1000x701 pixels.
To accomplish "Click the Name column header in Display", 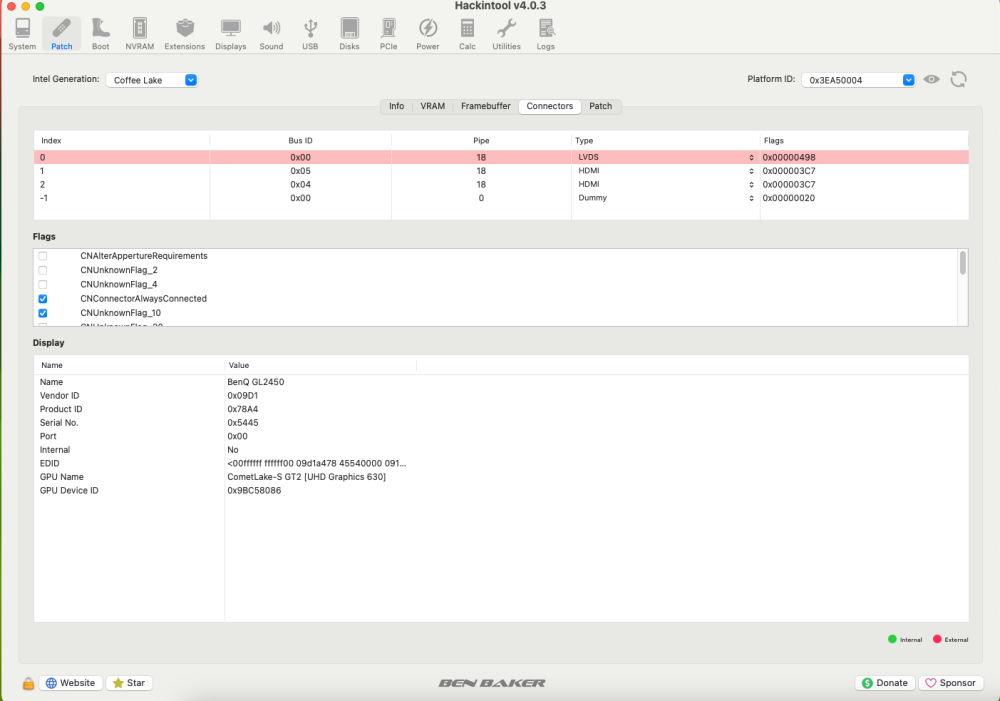I will click(x=129, y=365).
